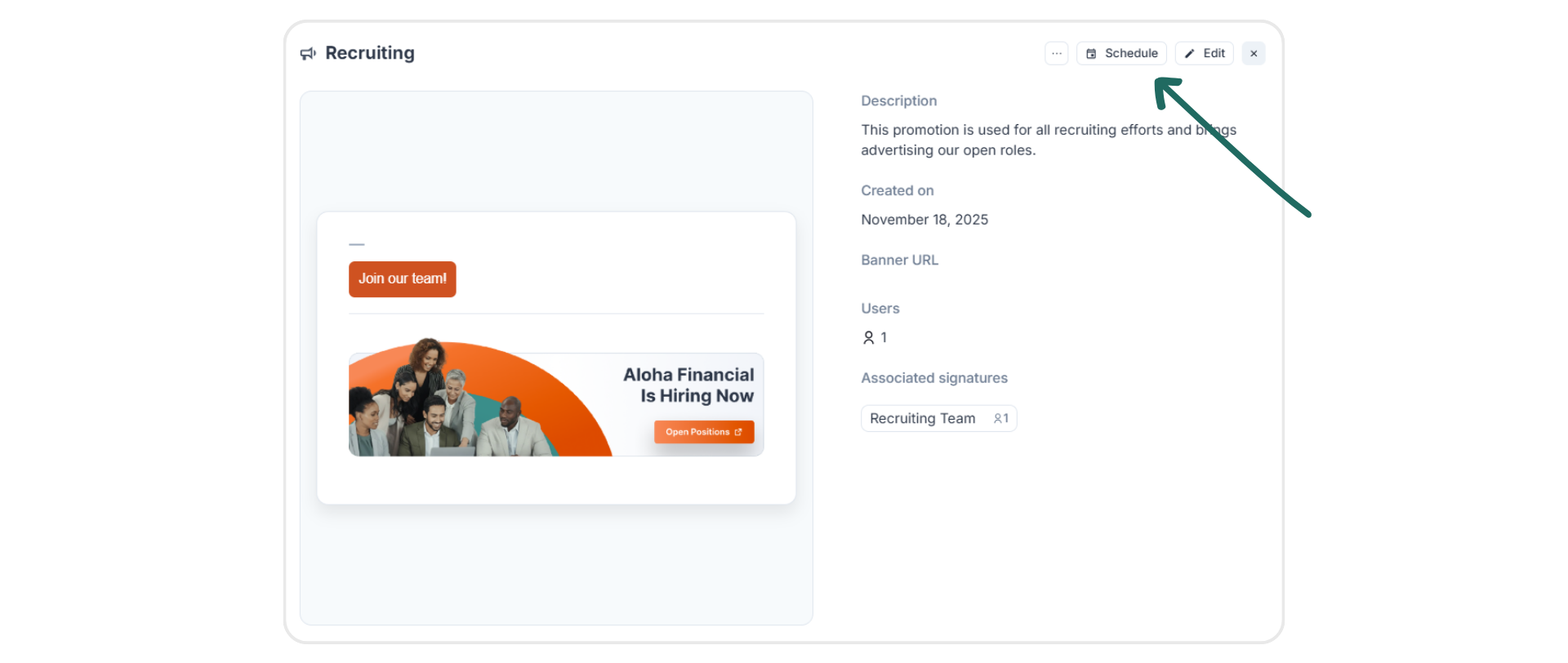Click the Associated signatures heading

point(934,378)
